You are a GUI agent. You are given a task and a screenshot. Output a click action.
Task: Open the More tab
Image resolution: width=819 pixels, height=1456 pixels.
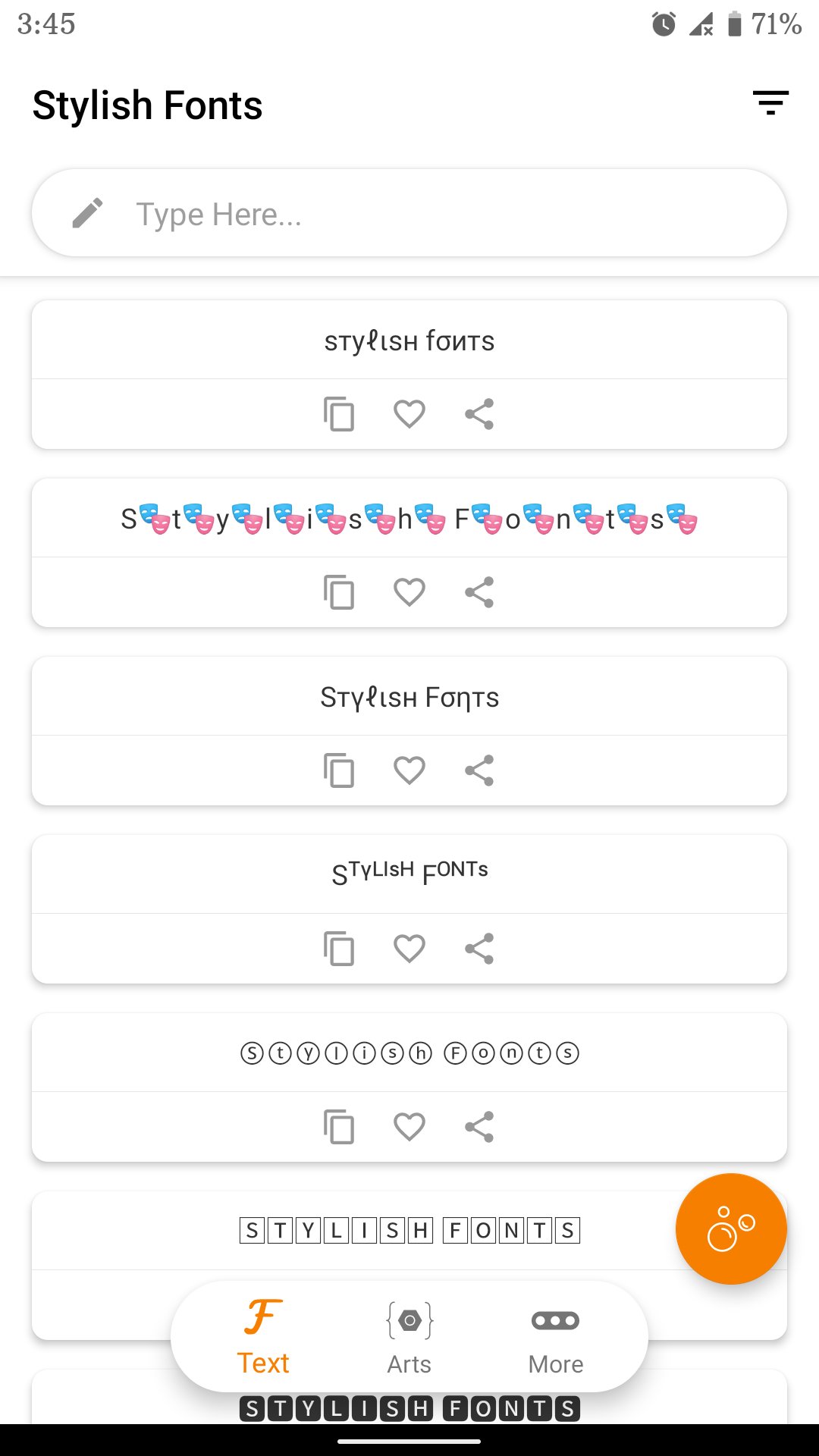tap(555, 1337)
